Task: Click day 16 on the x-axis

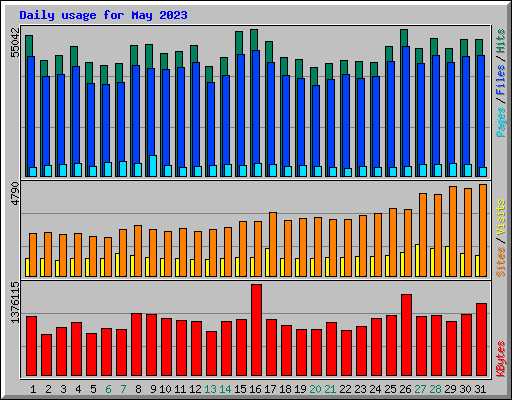Action: tap(255, 389)
